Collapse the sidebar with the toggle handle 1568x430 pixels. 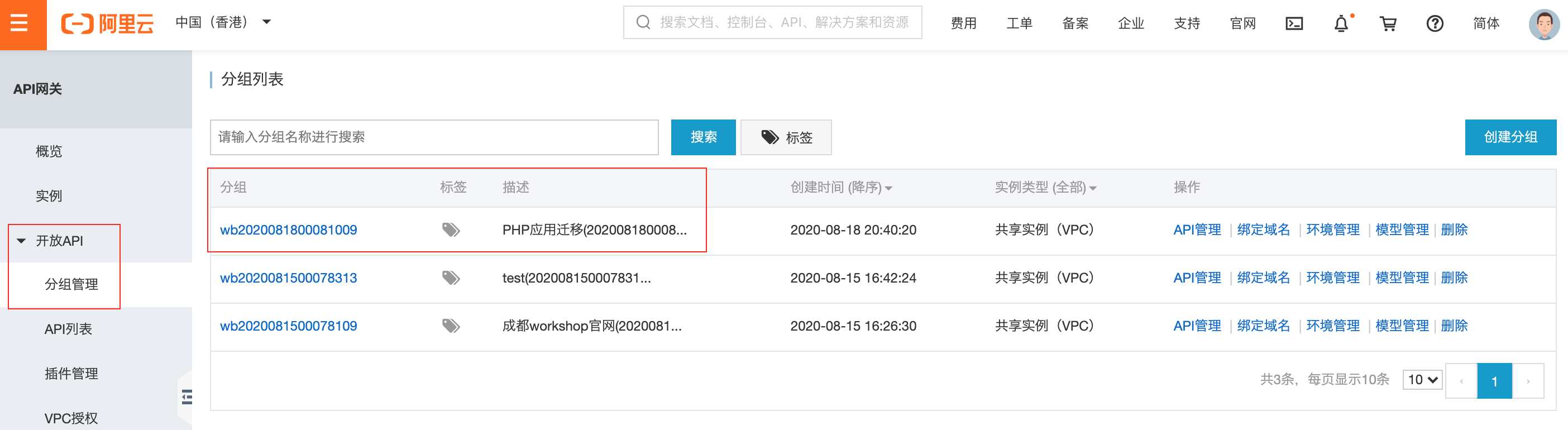coord(187,397)
